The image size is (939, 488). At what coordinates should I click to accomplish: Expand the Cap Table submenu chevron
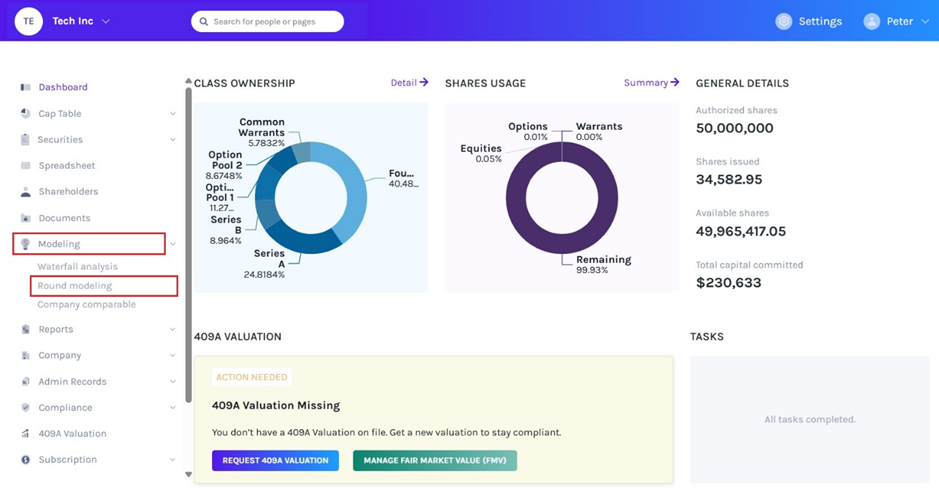(x=173, y=114)
